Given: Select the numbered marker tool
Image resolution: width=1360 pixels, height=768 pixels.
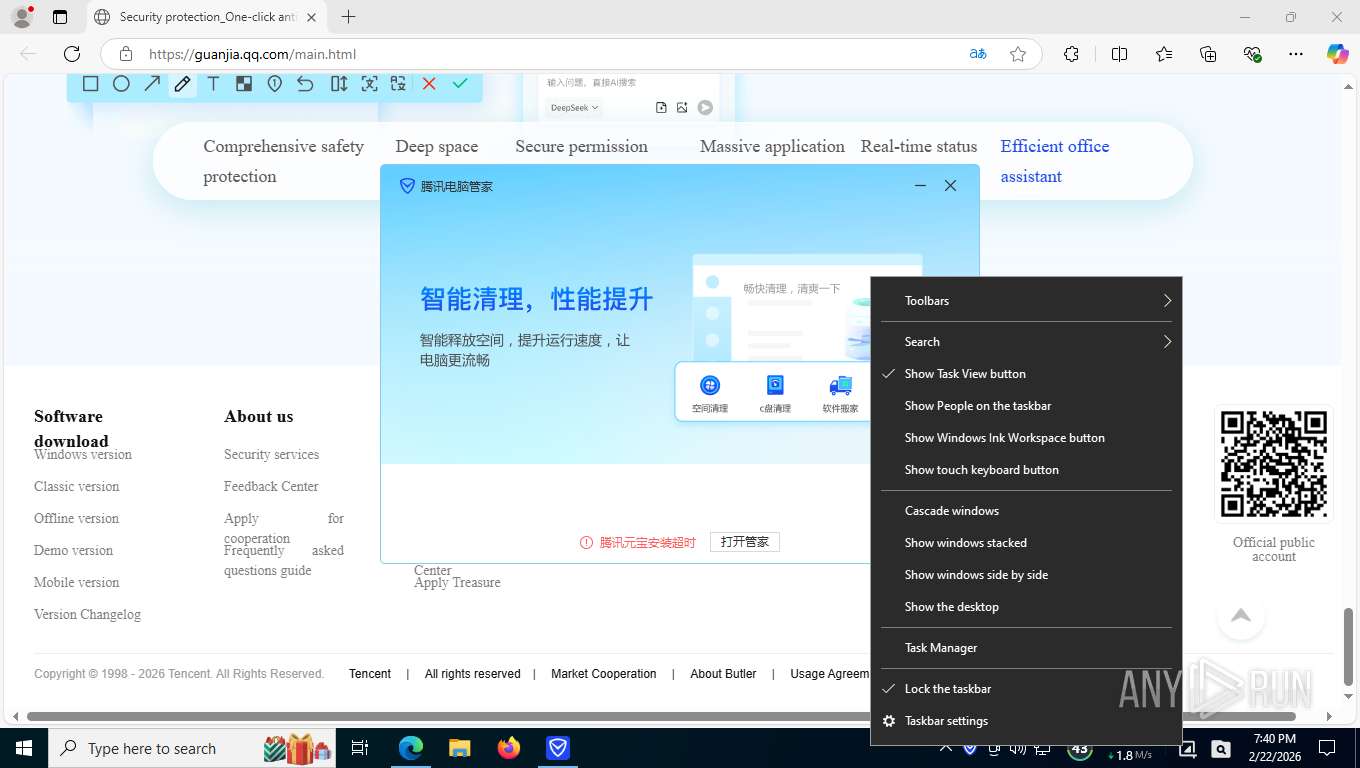Looking at the screenshot, I should click(275, 84).
